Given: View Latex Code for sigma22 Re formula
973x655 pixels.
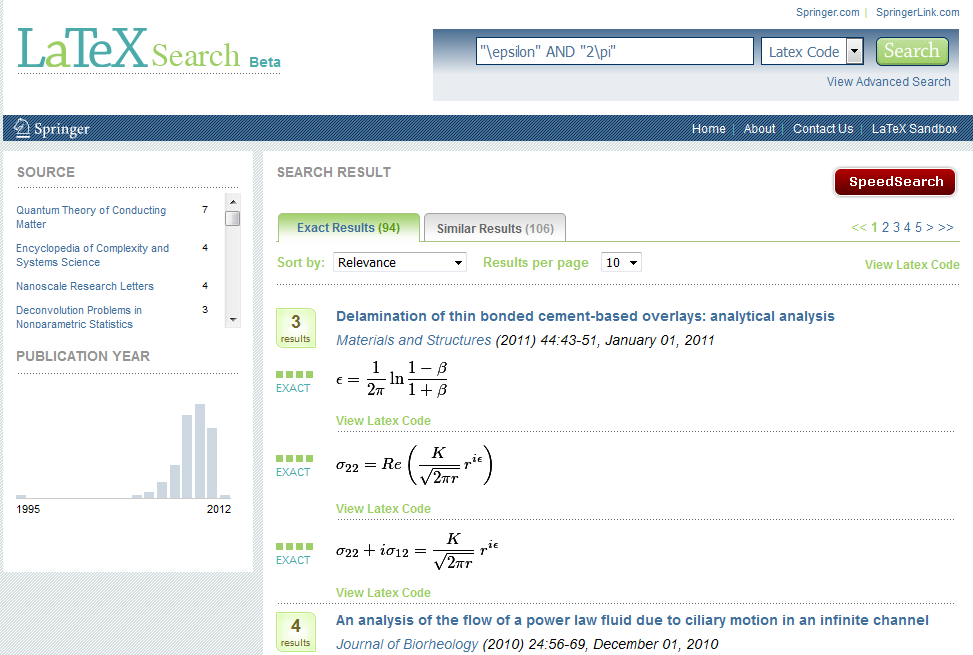Looking at the screenshot, I should [383, 509].
